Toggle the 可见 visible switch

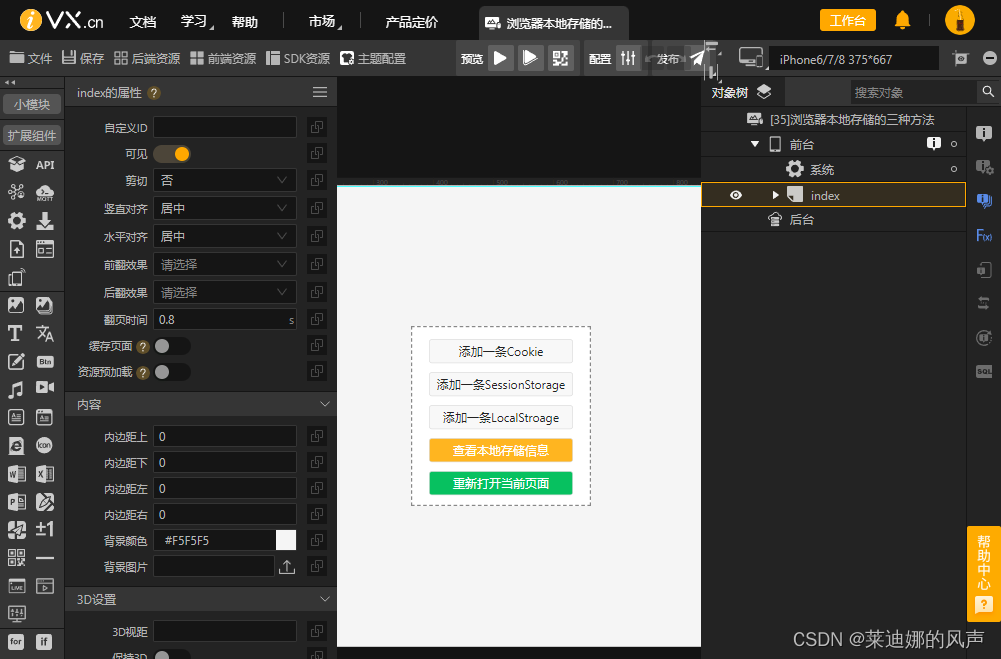coord(172,154)
